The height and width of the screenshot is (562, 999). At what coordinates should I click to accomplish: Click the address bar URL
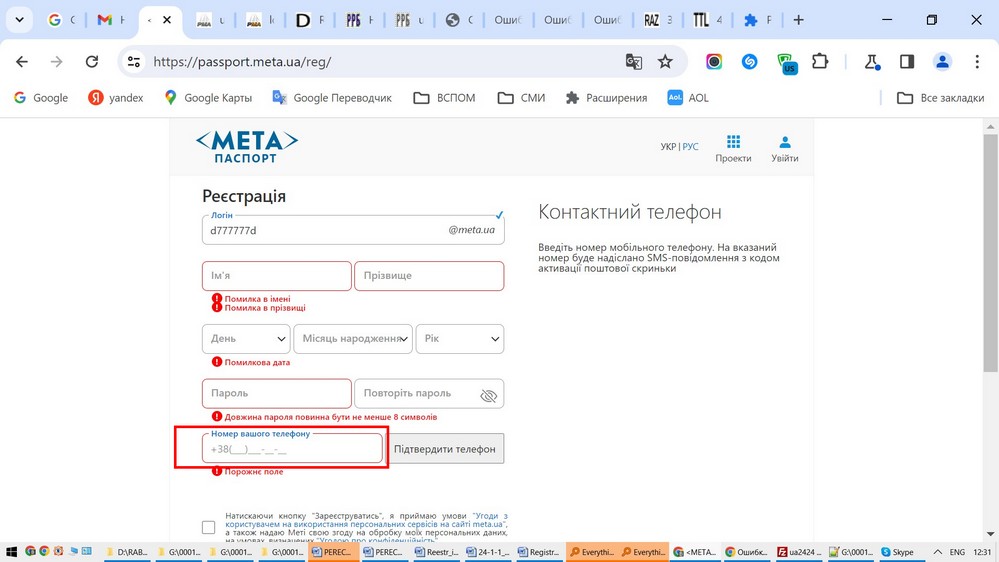pyautogui.click(x=242, y=62)
